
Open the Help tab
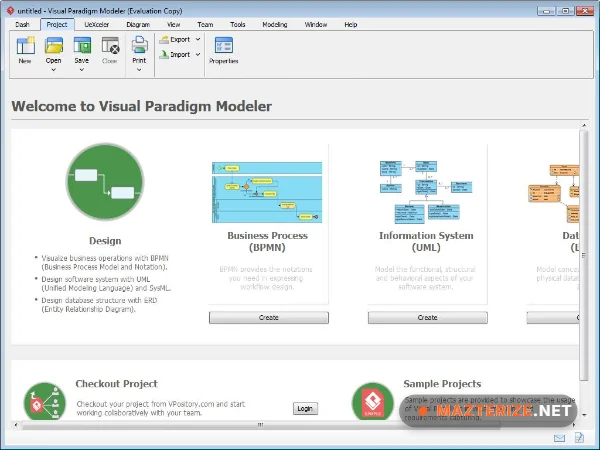[351, 24]
